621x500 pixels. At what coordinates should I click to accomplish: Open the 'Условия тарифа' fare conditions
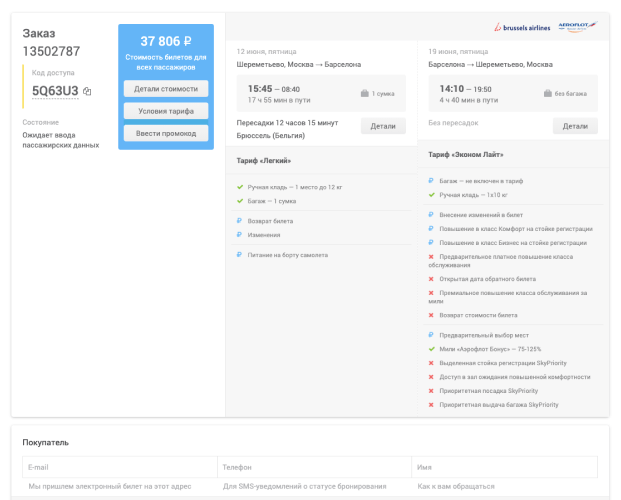pos(166,111)
